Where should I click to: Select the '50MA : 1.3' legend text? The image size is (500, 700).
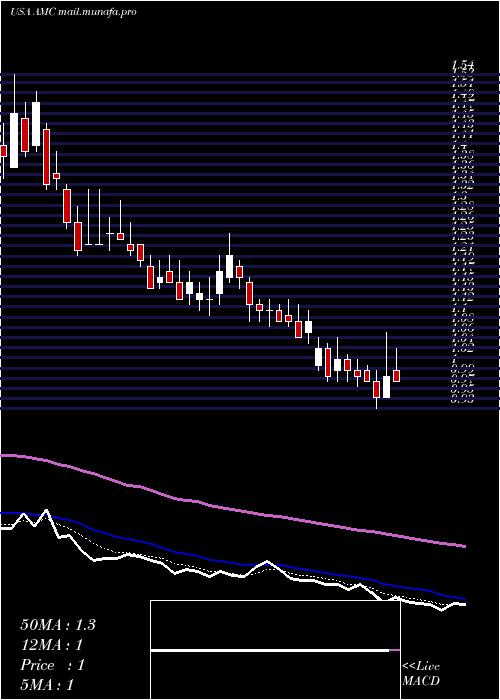(58, 625)
